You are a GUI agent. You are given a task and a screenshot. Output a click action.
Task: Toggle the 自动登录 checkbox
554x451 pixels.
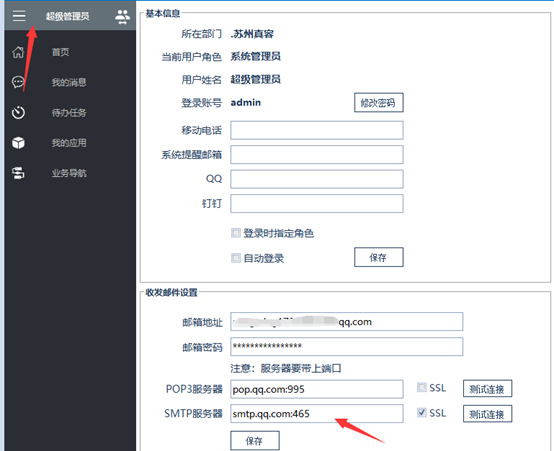(x=235, y=258)
